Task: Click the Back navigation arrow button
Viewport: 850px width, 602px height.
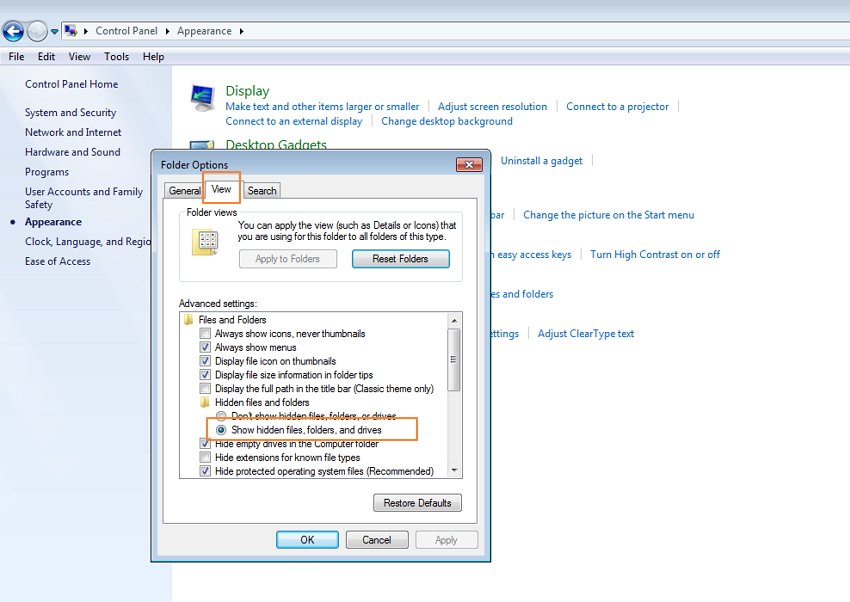Action: click(x=13, y=31)
